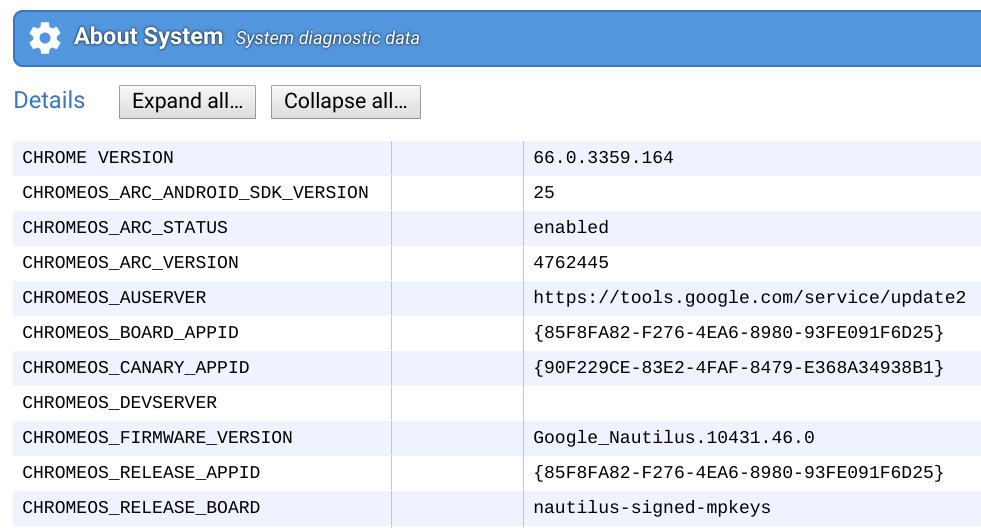Click the Google_Nautilus firmware version value

673,438
